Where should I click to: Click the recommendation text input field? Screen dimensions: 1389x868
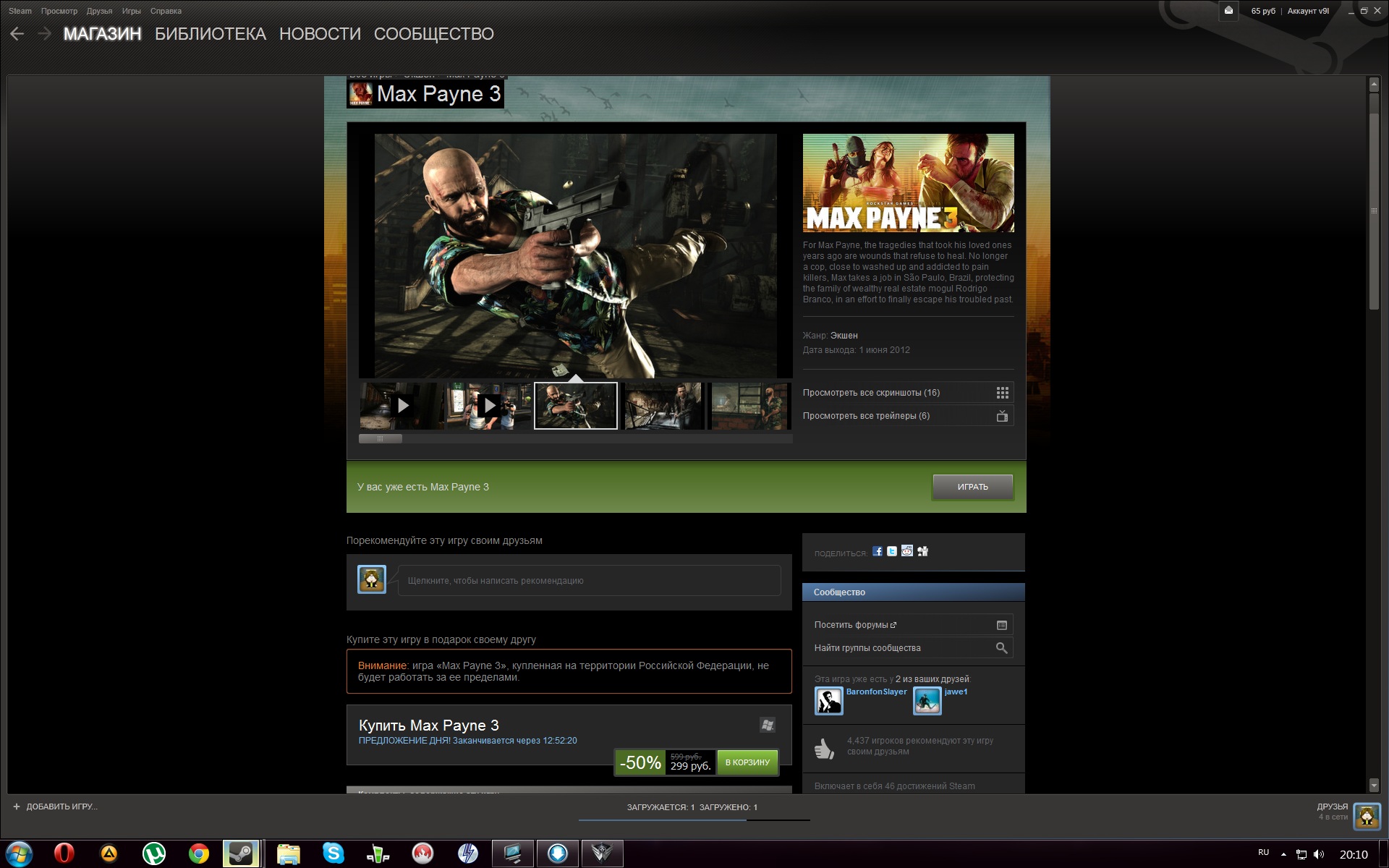pyautogui.click(x=589, y=581)
